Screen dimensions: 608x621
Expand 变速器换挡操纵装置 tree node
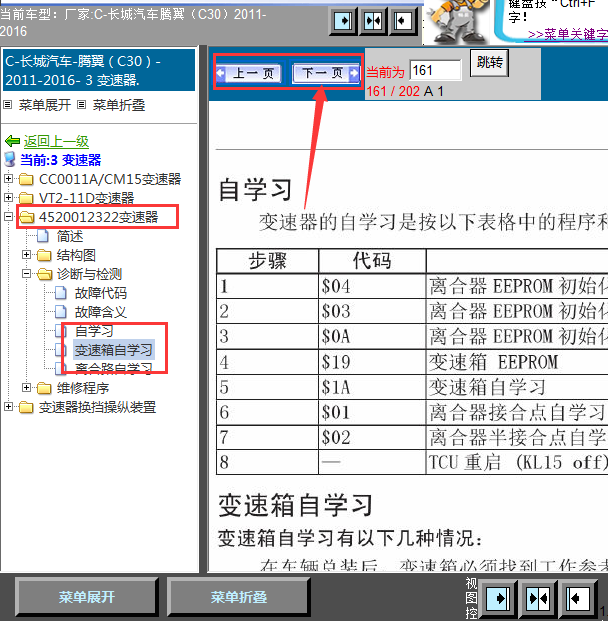[8, 407]
